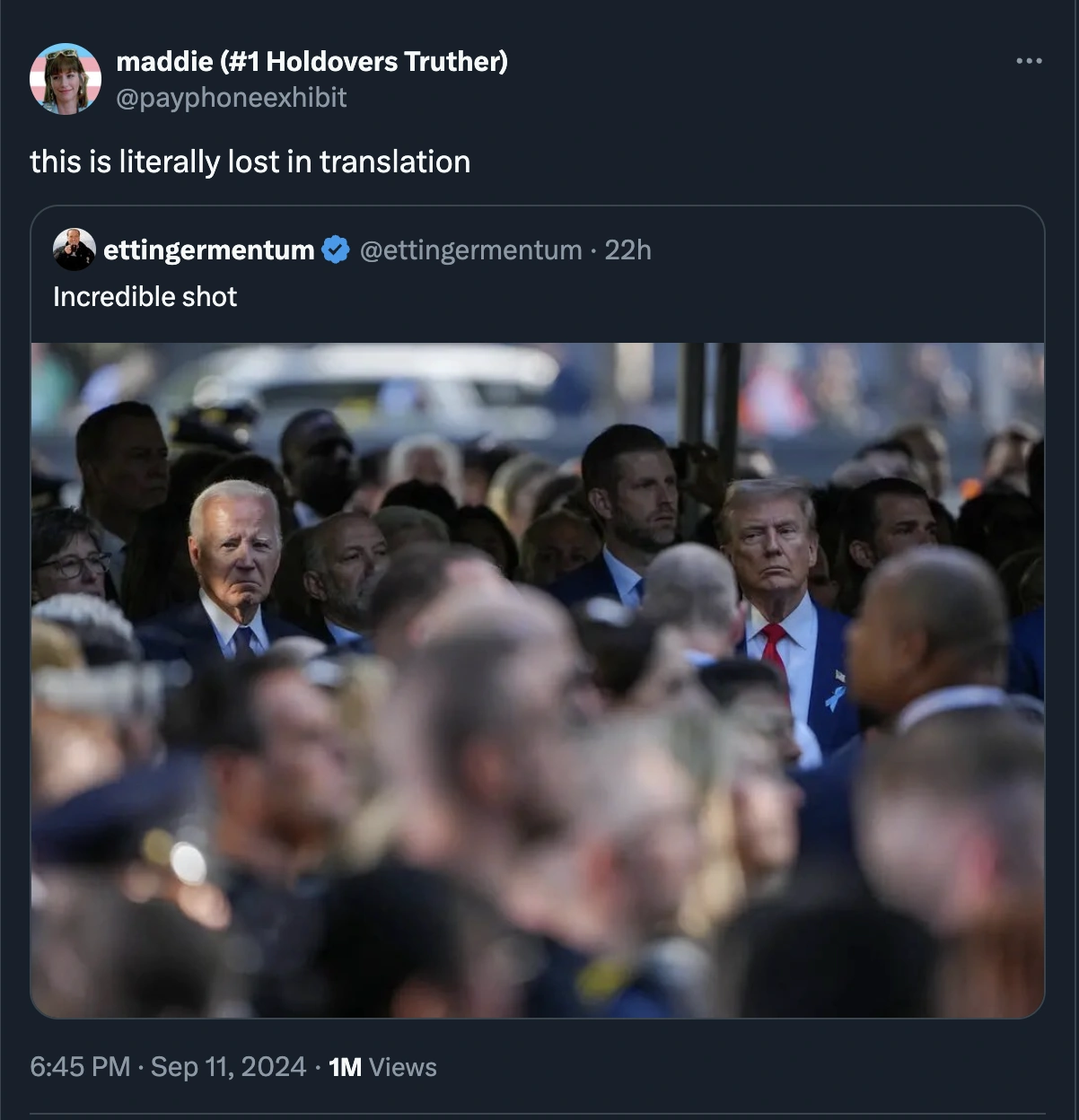Image resolution: width=1079 pixels, height=1120 pixels.
Task: Click the three-dot more options icon
Action: click(1029, 61)
